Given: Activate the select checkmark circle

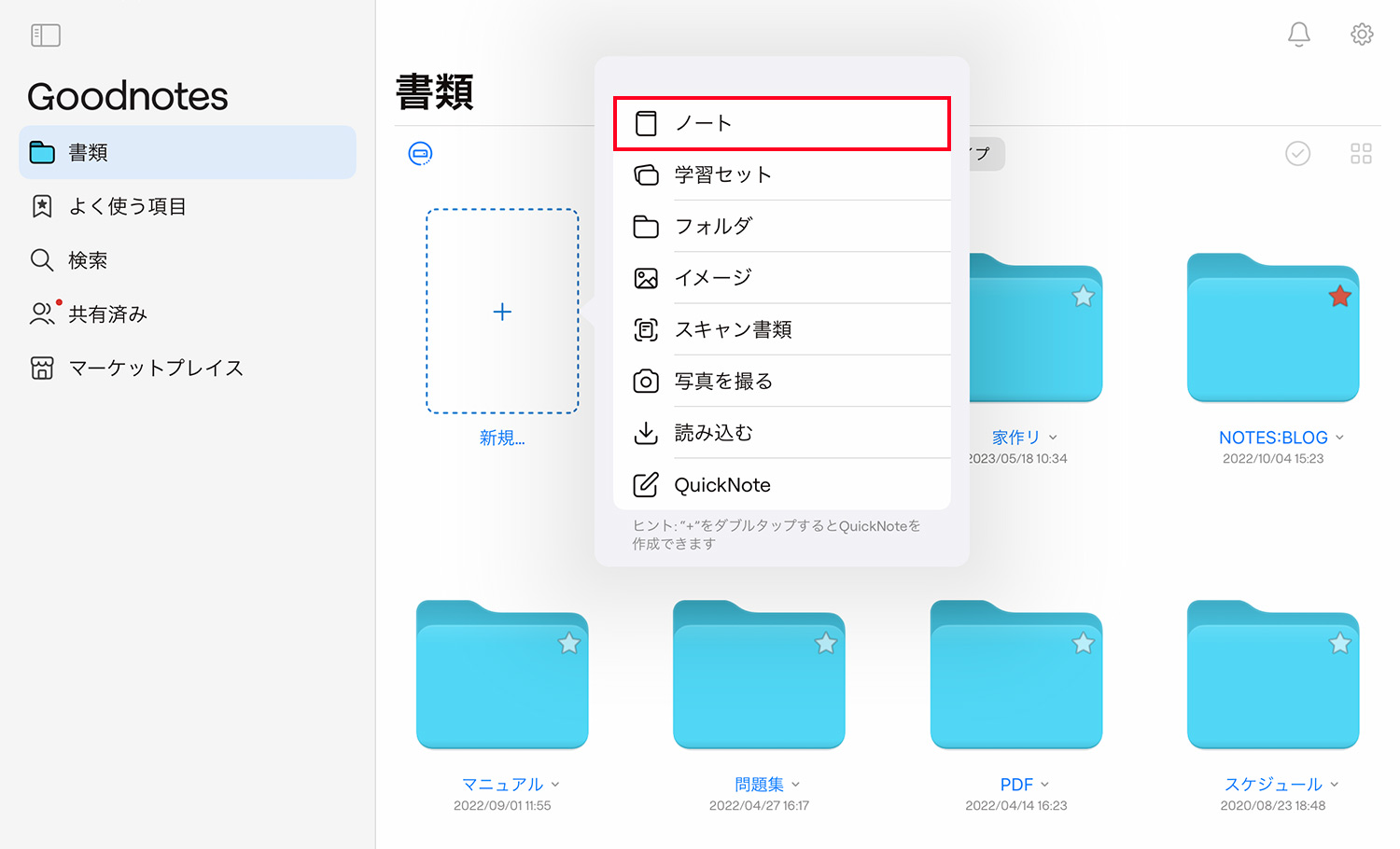Looking at the screenshot, I should [x=1297, y=153].
